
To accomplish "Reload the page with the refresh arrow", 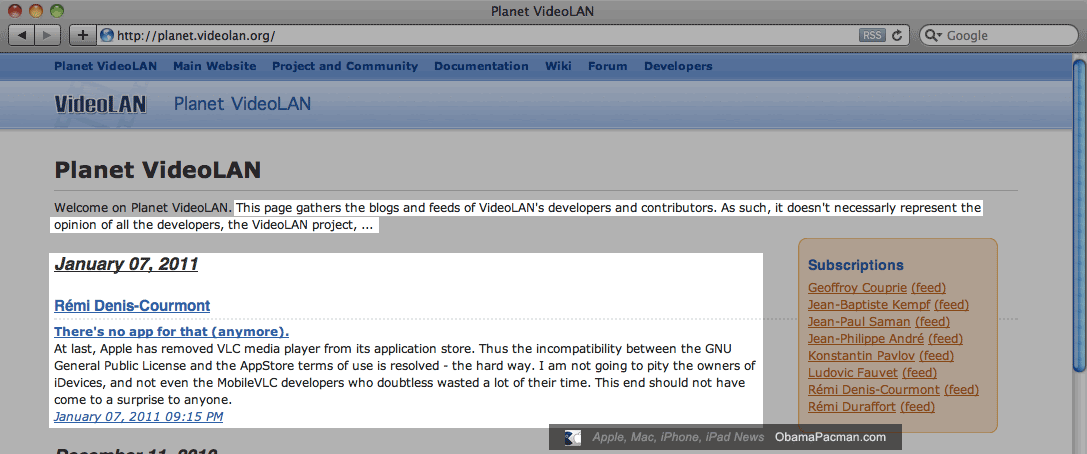I will (x=897, y=35).
